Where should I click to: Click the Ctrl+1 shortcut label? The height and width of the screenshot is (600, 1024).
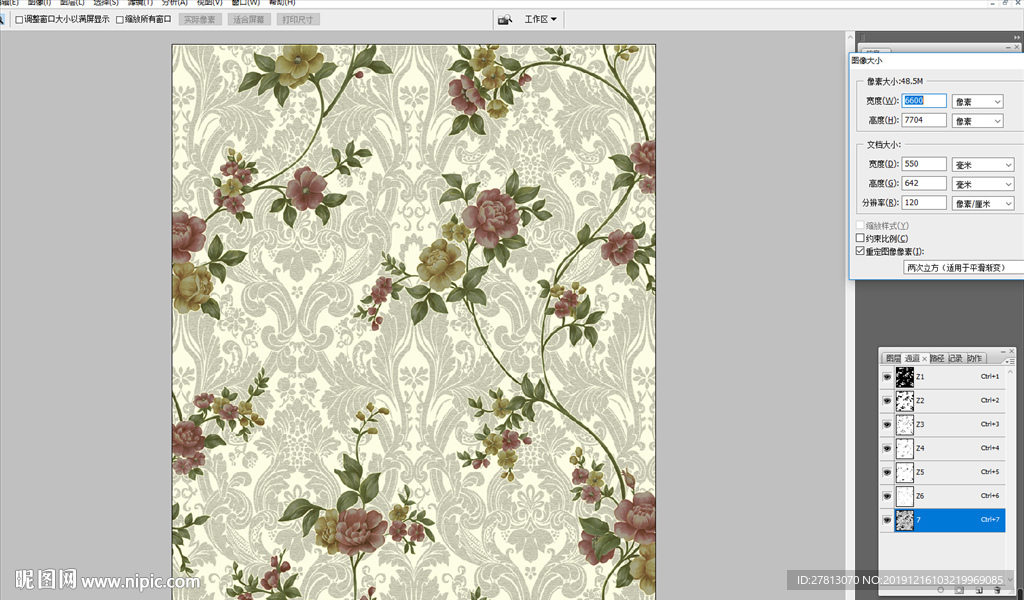click(989, 377)
